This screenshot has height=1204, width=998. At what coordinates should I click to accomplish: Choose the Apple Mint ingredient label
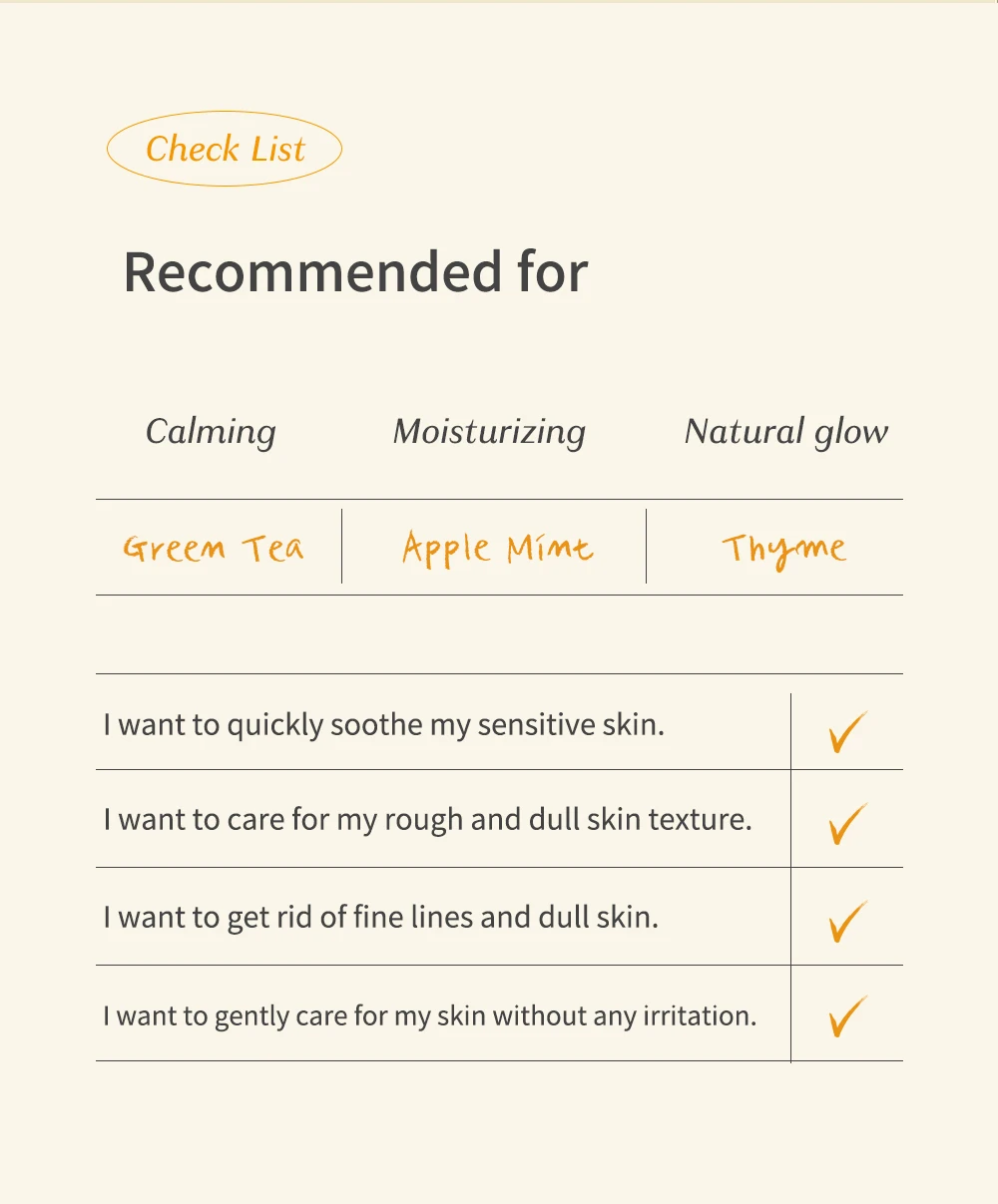pos(497,548)
